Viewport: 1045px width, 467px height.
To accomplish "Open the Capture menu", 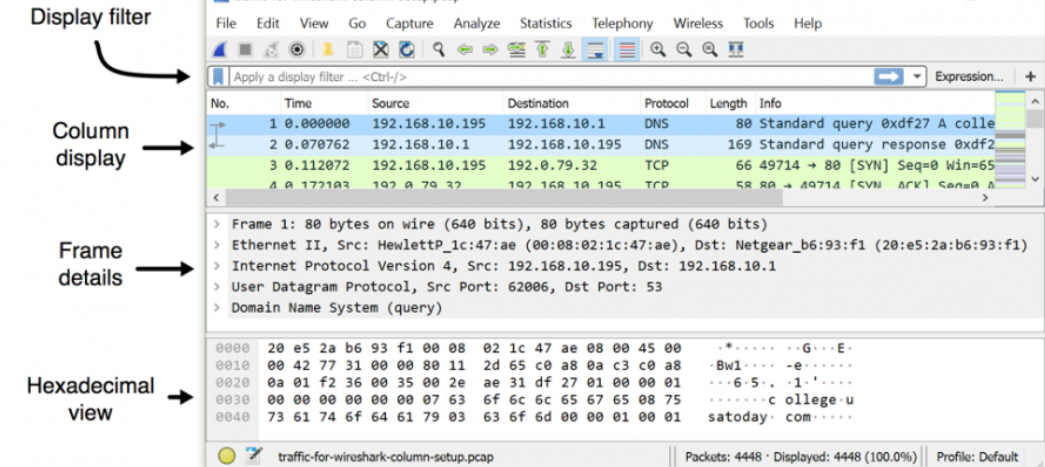I will 410,23.
